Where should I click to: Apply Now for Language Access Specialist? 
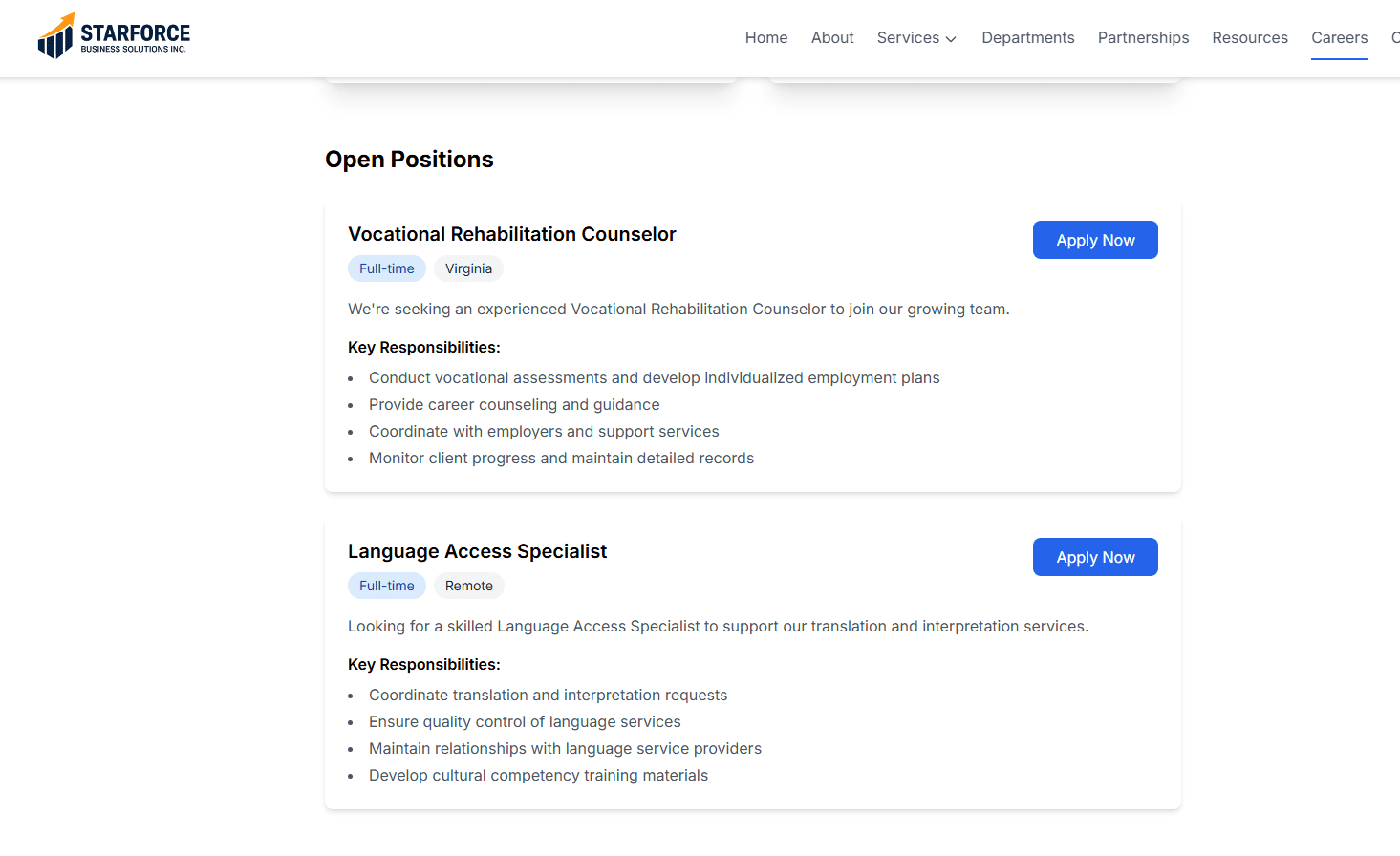tap(1095, 557)
